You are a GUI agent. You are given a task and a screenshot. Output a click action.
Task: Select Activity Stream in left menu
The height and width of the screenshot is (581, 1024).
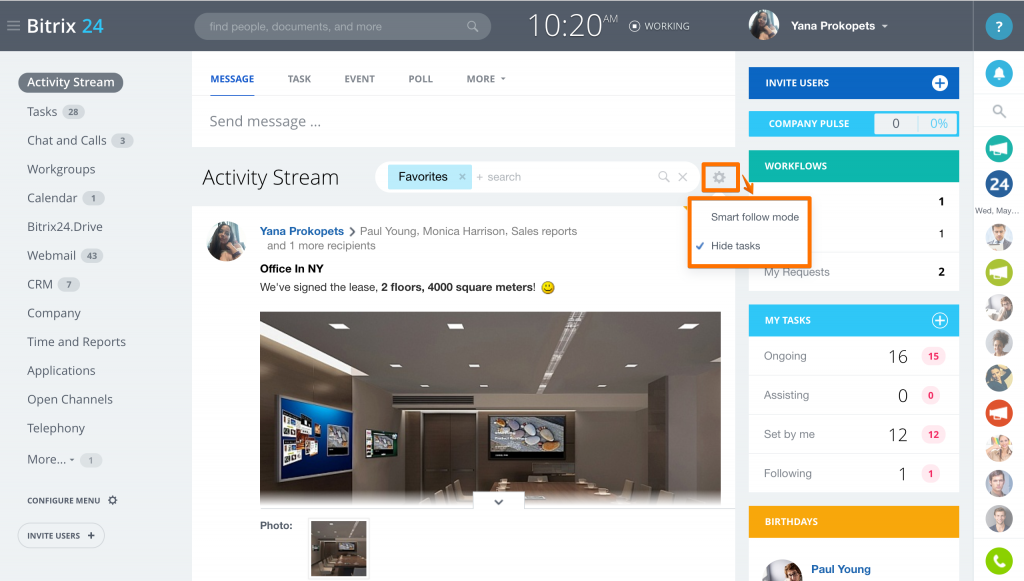[x=71, y=82]
